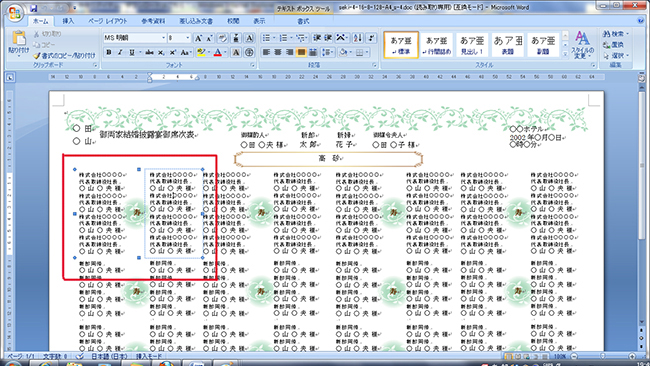The image size is (650, 366).
Task: Switch to 差し込み文書 ribbon tab
Action: pos(196,21)
